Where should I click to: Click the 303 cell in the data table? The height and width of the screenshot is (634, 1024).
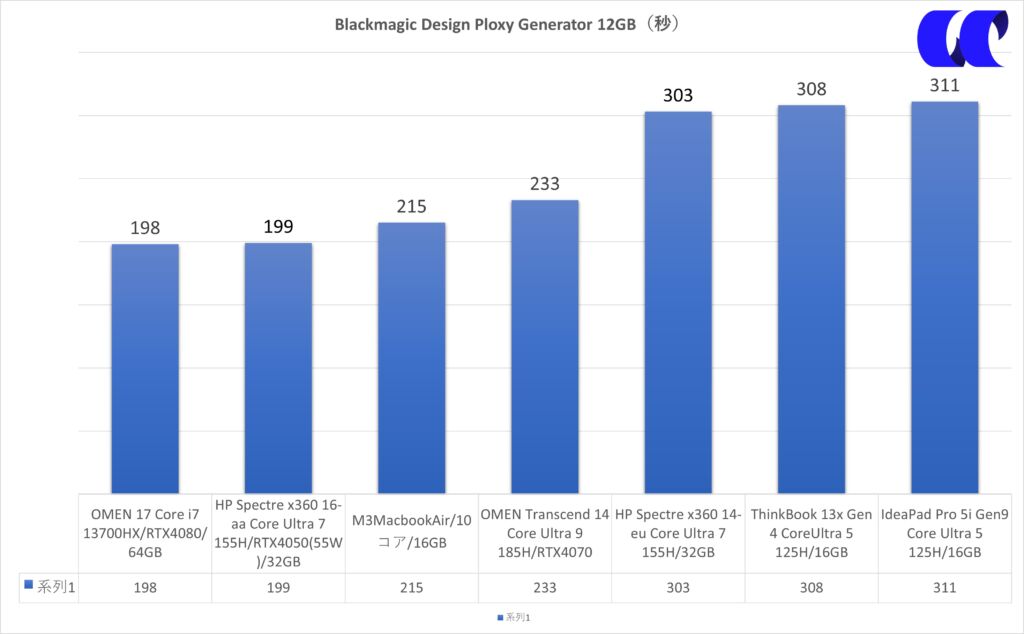pos(678,588)
